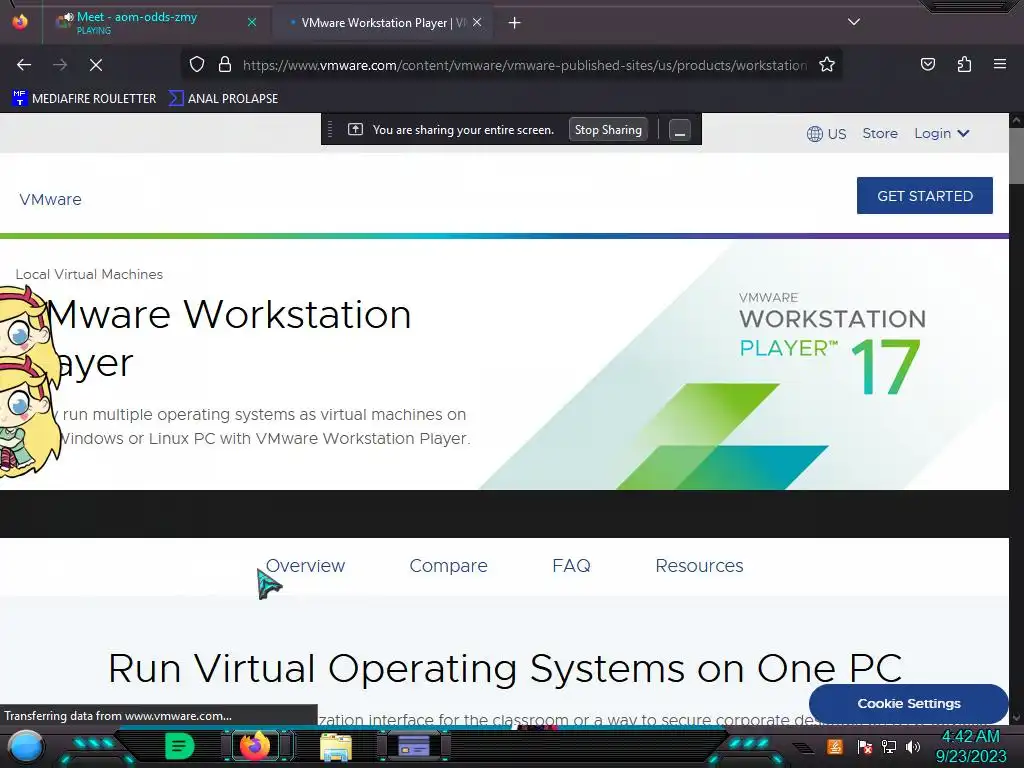Click the Firefox taskbar icon
Screen dimensions: 1024x768
coord(255,745)
